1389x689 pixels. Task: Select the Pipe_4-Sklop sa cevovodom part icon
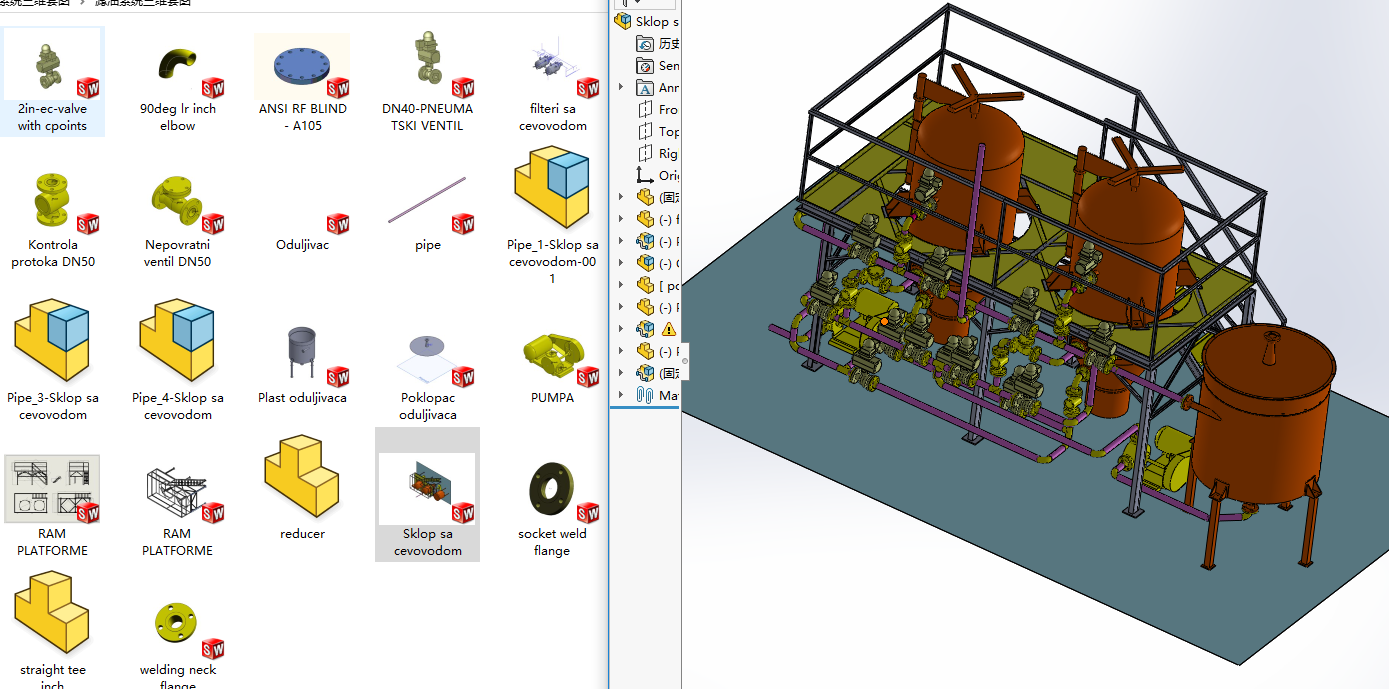tap(177, 339)
